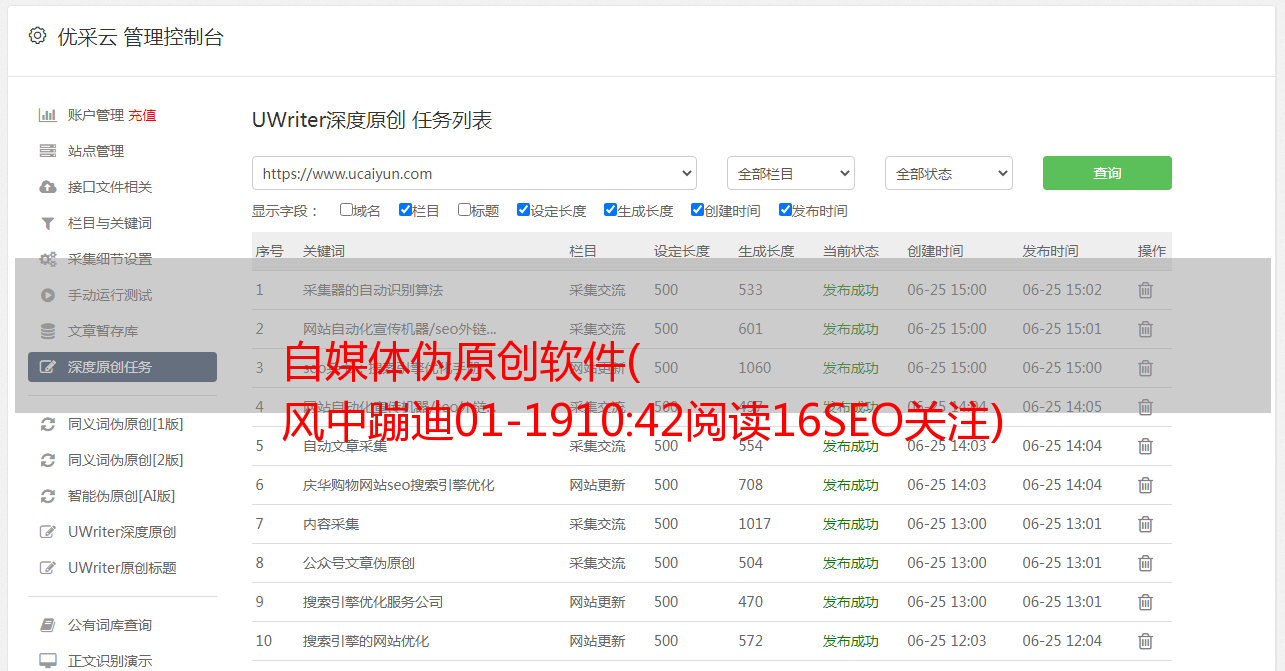1285x671 pixels.
Task: Open UWriter原创标题 sidebar link
Action: click(122, 568)
